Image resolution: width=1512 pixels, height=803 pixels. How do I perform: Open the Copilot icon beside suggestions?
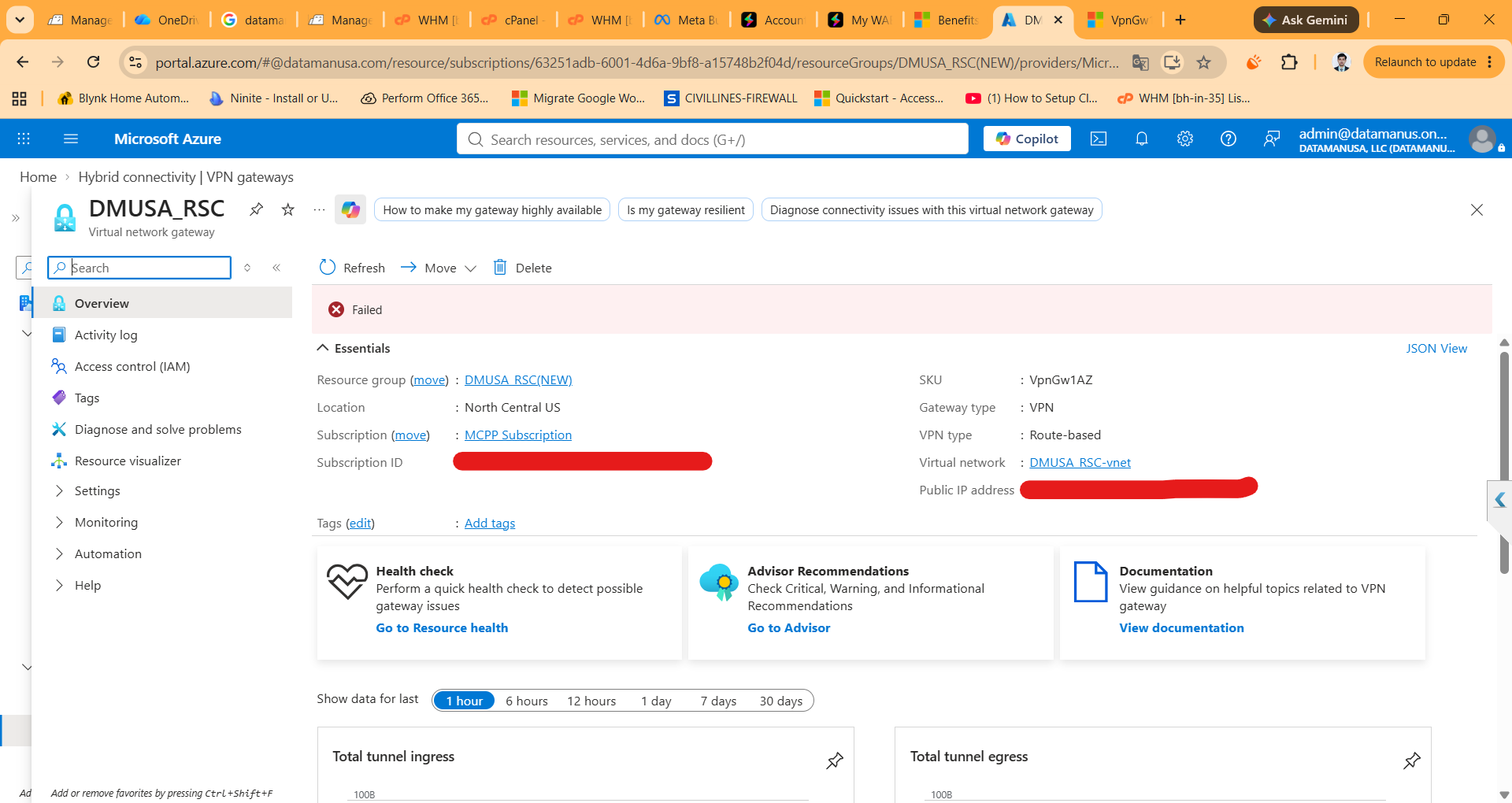[350, 209]
